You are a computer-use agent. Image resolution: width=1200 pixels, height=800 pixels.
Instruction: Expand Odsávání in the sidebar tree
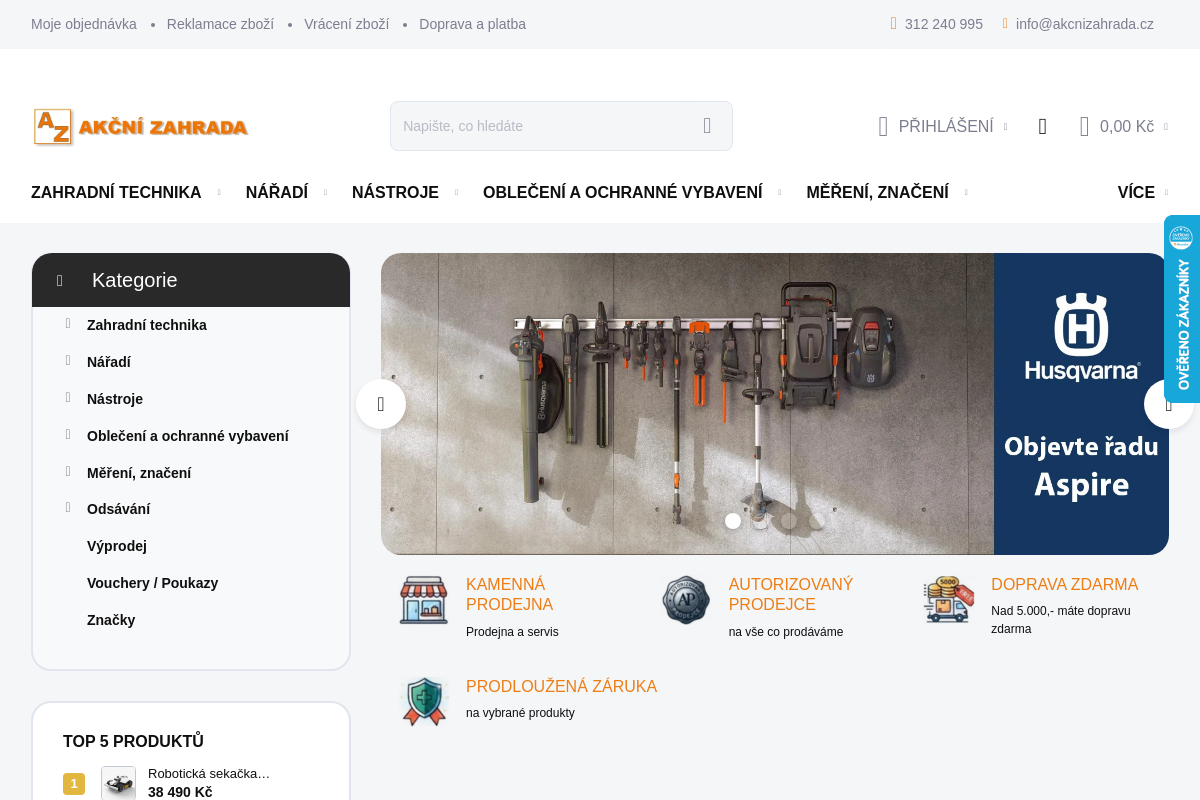(68, 507)
